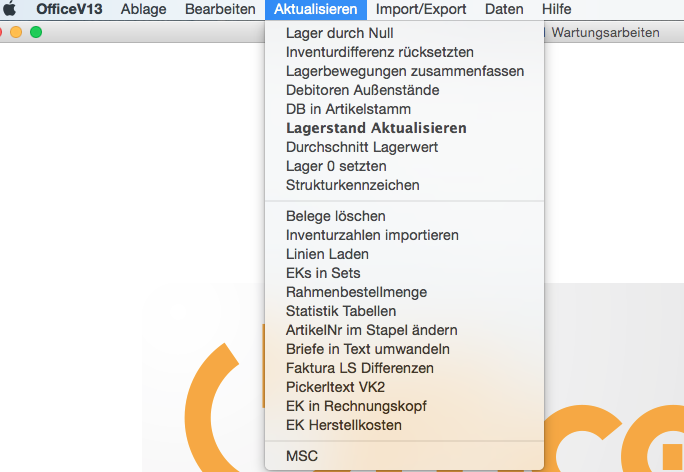Open the Apple menu icon
The width and height of the screenshot is (684, 472).
coord(10,9)
